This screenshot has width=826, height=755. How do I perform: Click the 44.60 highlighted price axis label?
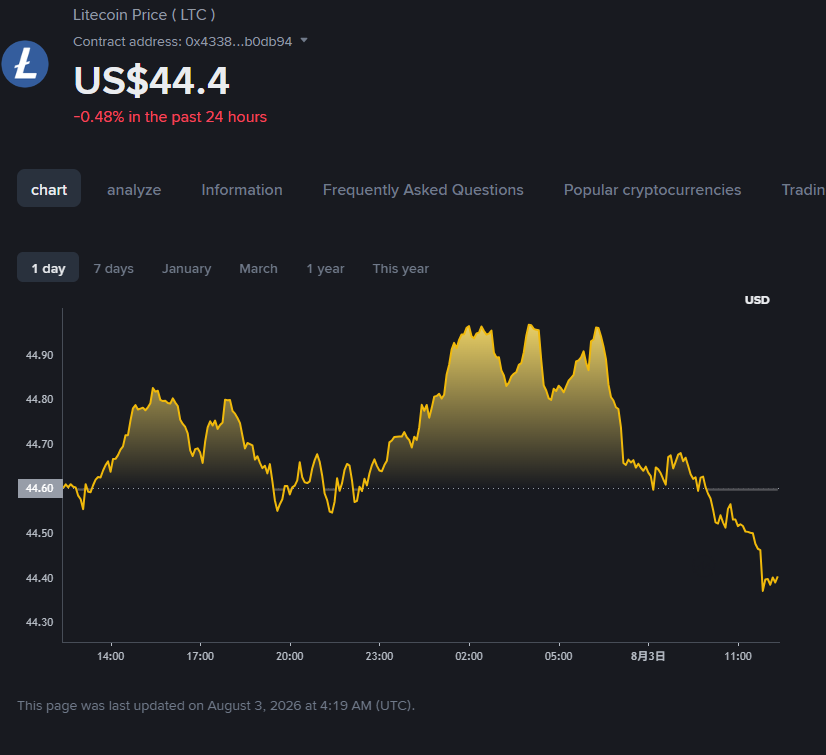tap(40, 488)
